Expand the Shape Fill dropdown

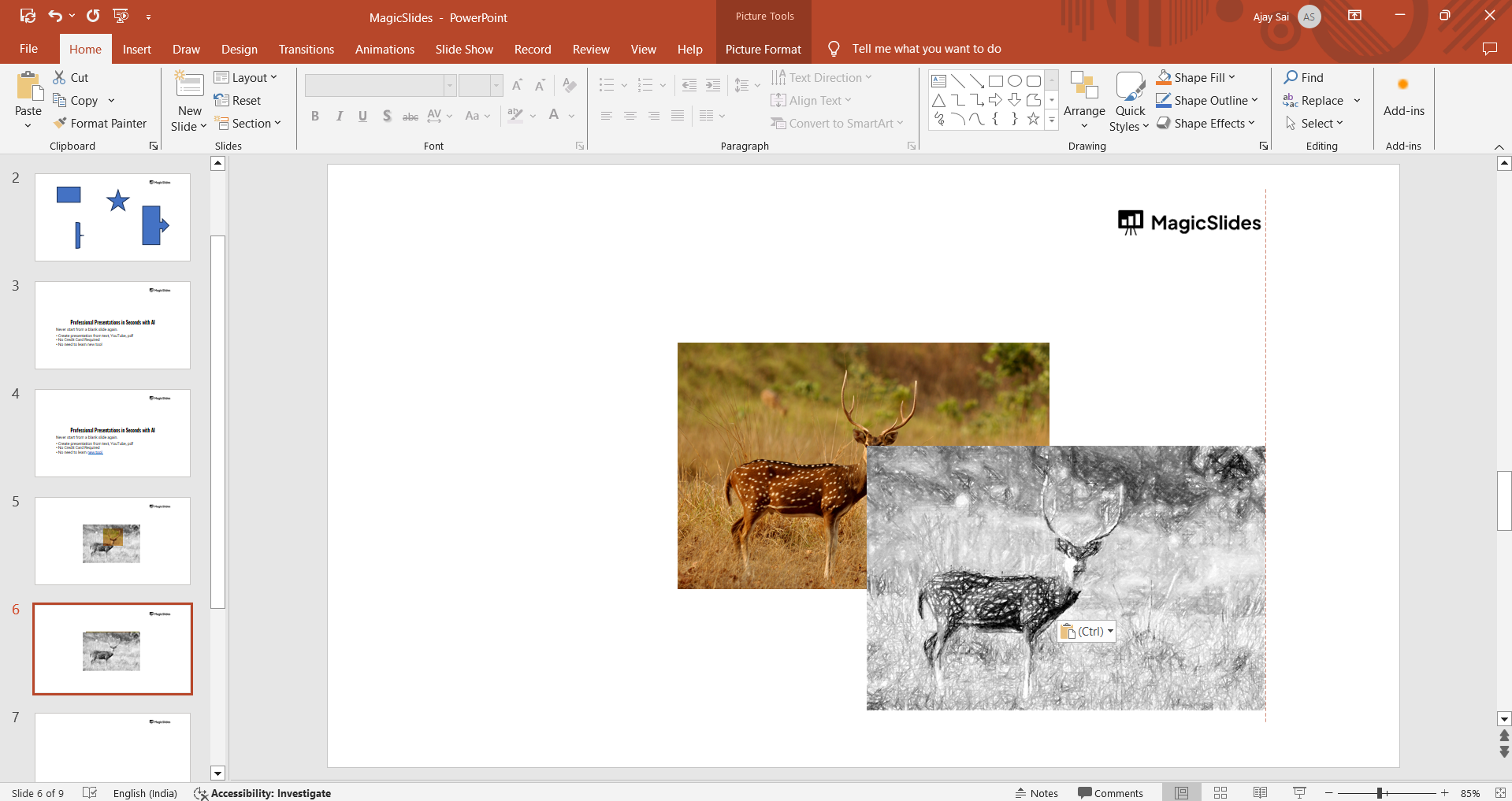pyautogui.click(x=1232, y=77)
